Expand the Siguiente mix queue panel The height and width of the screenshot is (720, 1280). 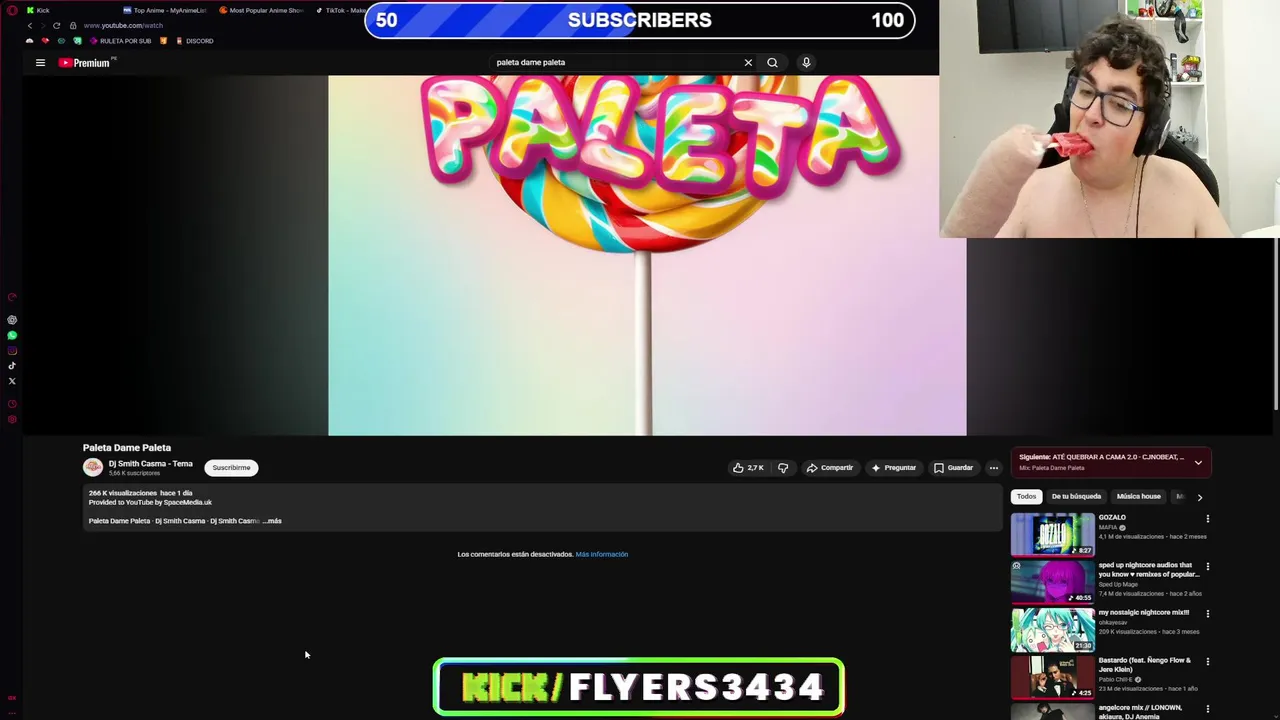point(1198,462)
